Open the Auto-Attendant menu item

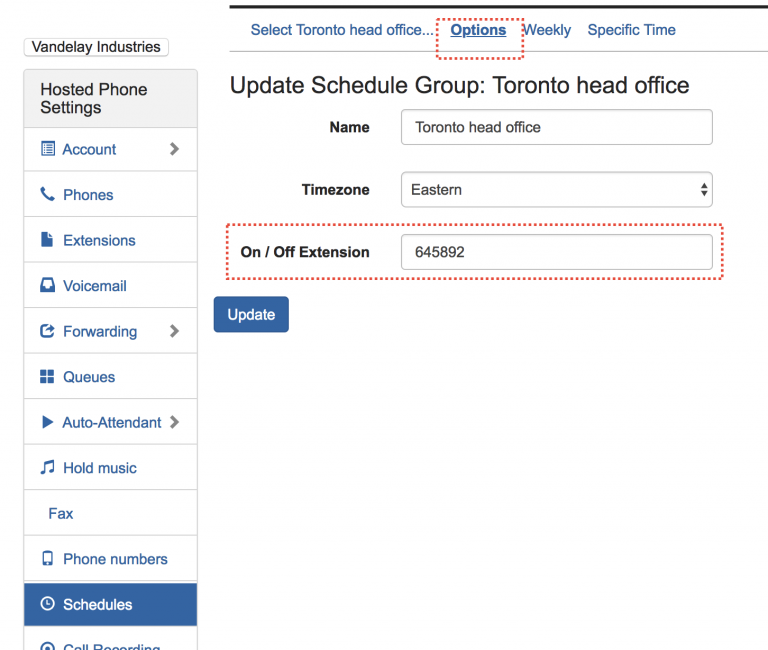[x=110, y=422]
